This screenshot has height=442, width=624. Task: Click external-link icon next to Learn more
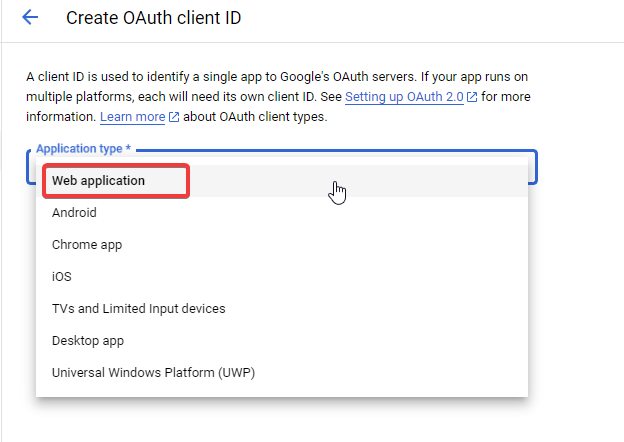click(x=174, y=118)
